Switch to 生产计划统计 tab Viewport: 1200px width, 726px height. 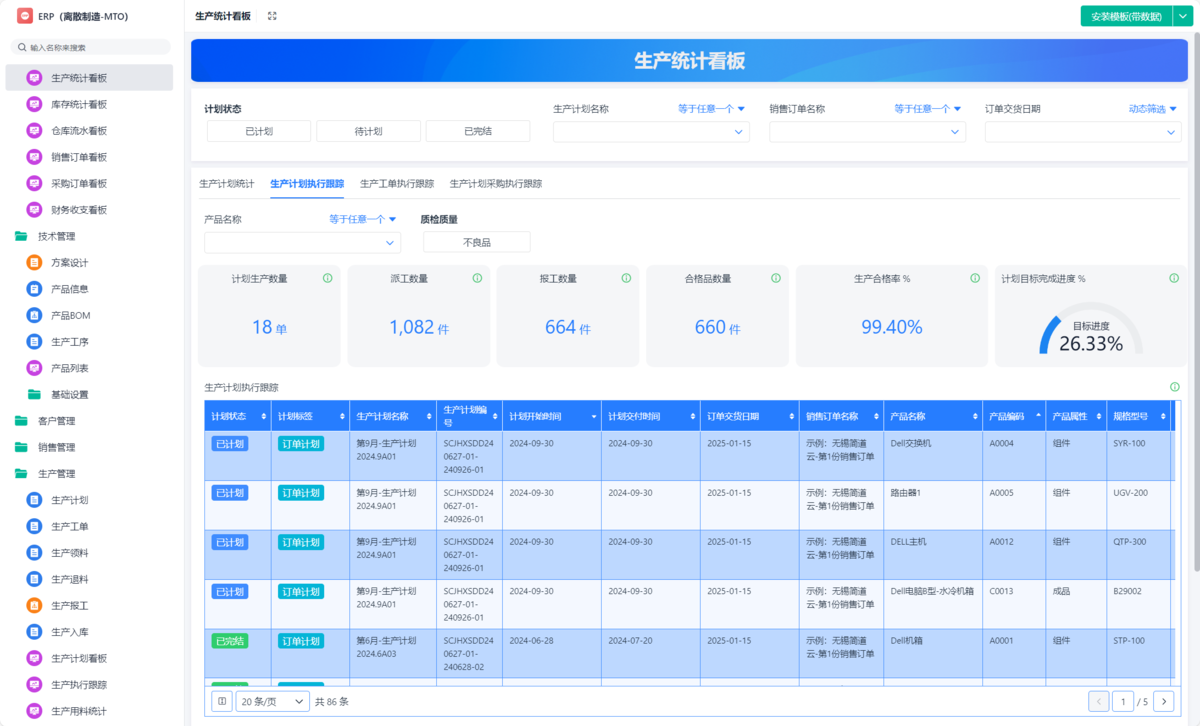tap(227, 184)
